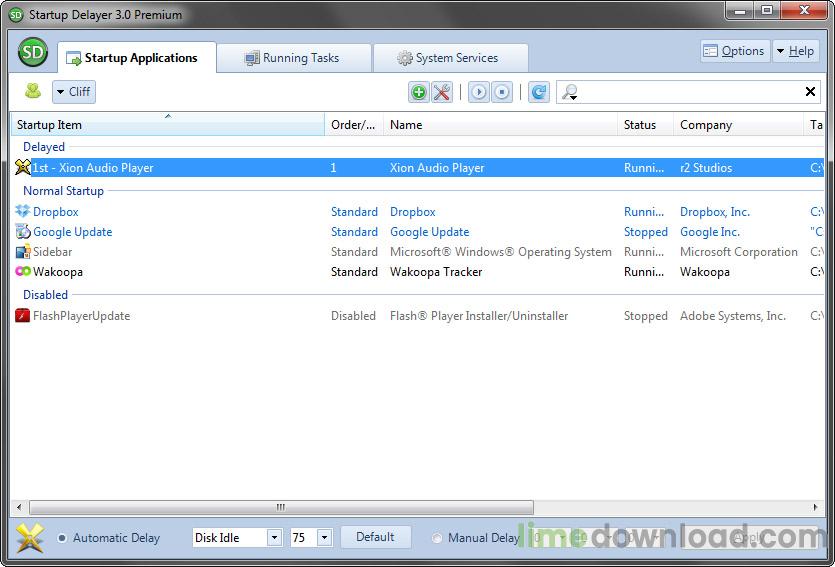Switch to the System Services tab
Screen dimensions: 835x567
pos(451,58)
